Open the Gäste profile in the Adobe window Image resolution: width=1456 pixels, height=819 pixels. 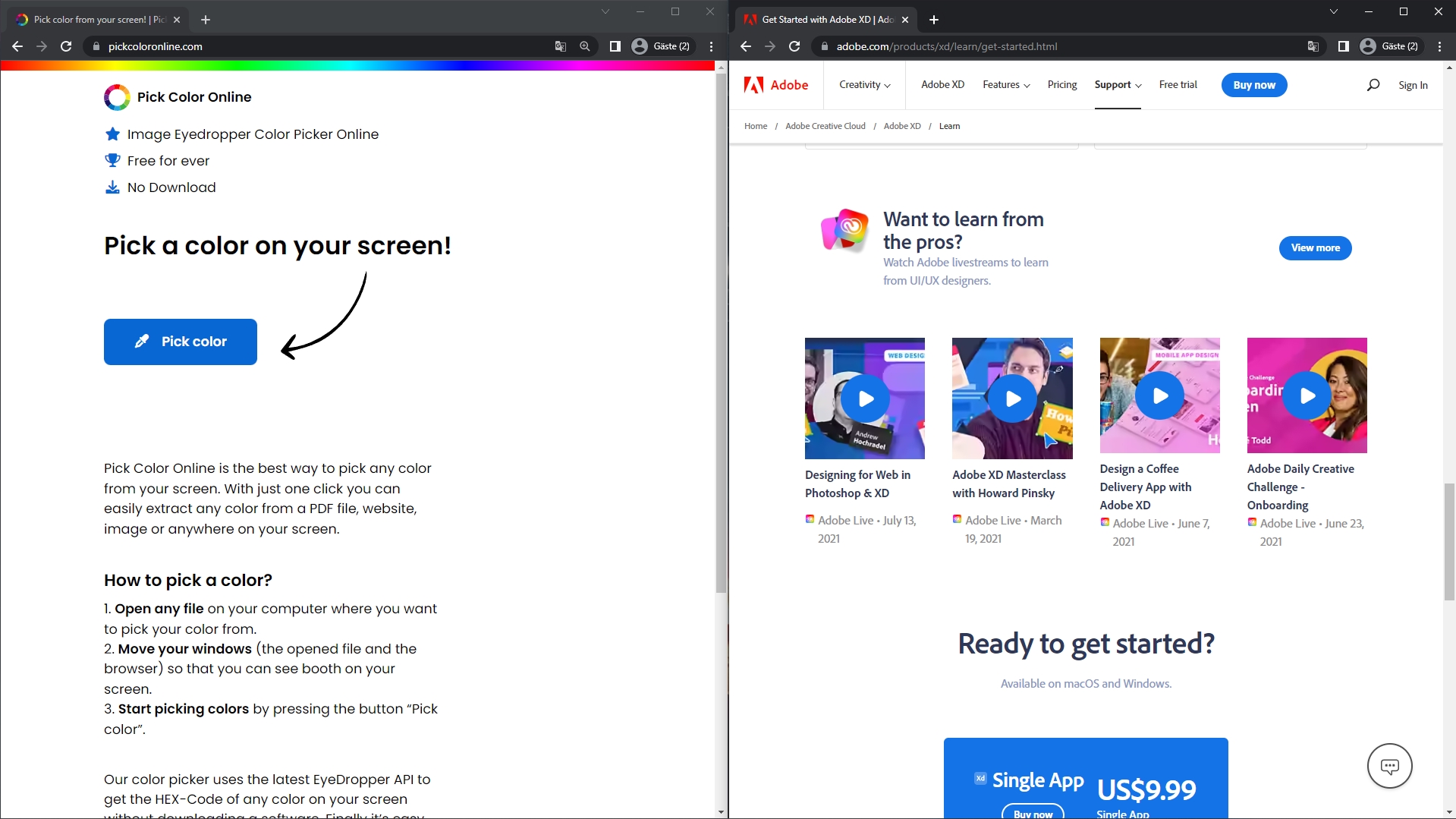click(1389, 46)
